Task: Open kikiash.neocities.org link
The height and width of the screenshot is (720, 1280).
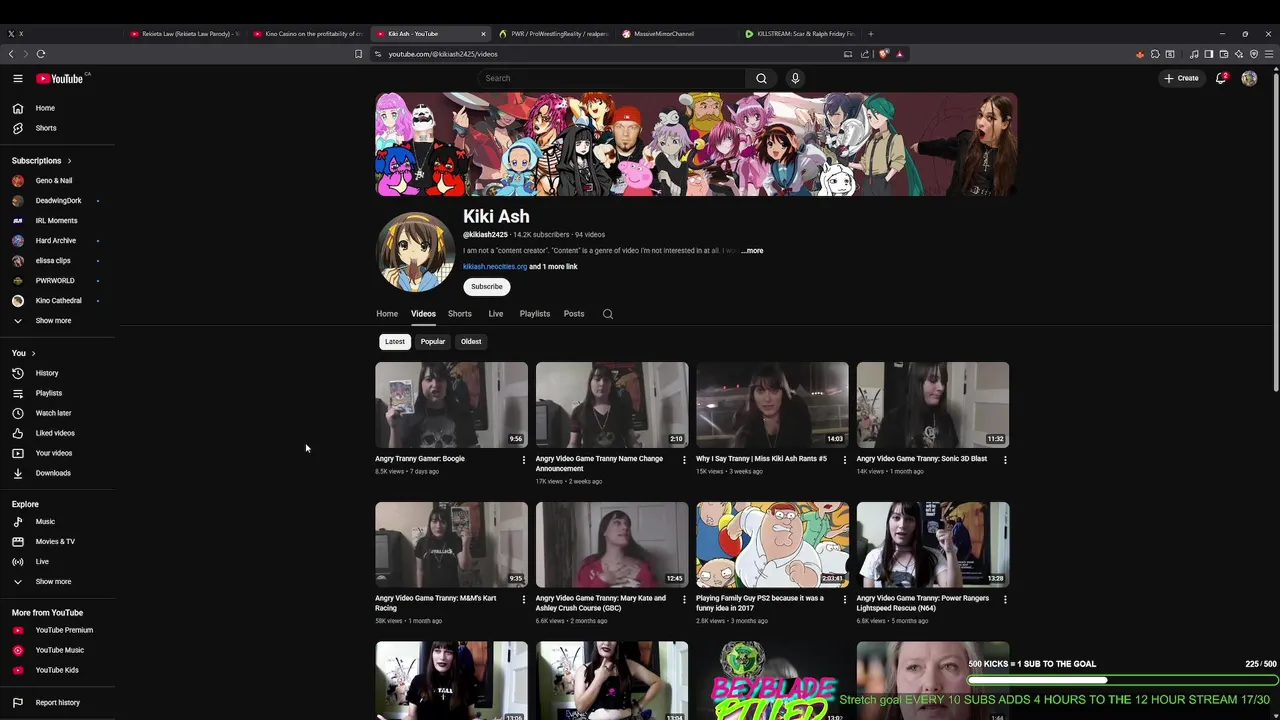Action: tap(495, 267)
